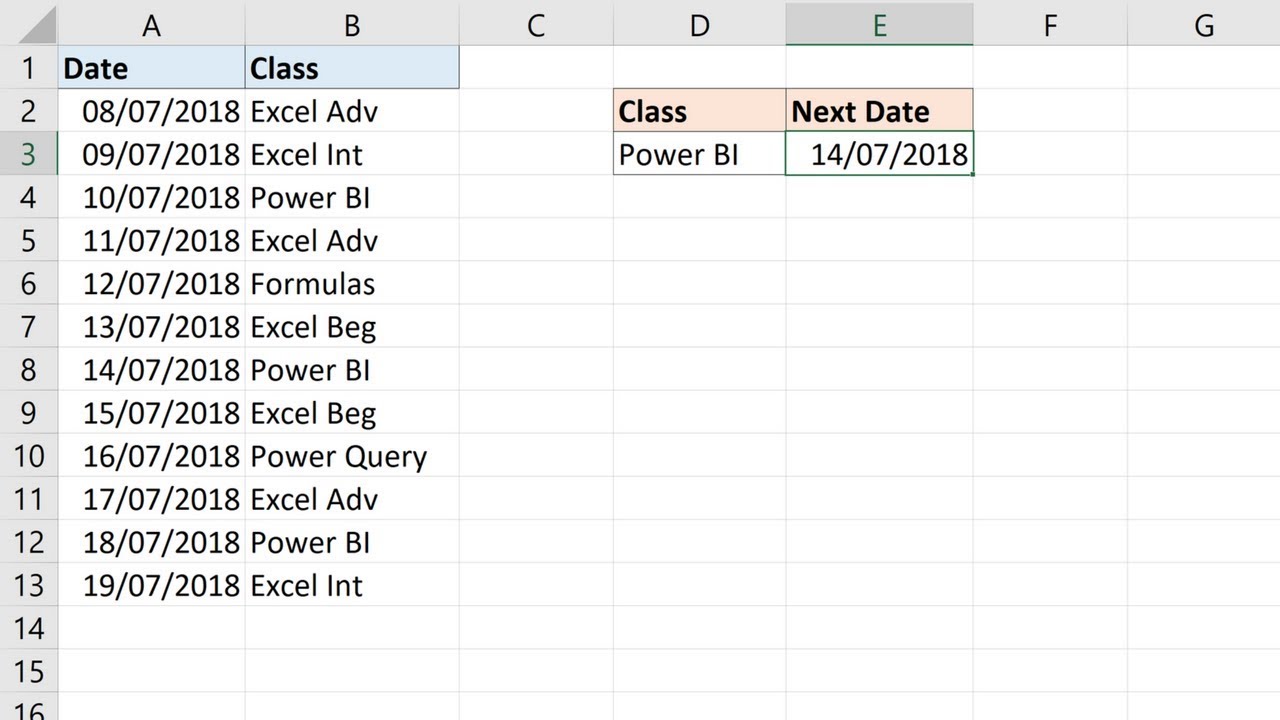The width and height of the screenshot is (1280, 720).
Task: Click Excel Int in row 3
Action: pyautogui.click(x=352, y=154)
